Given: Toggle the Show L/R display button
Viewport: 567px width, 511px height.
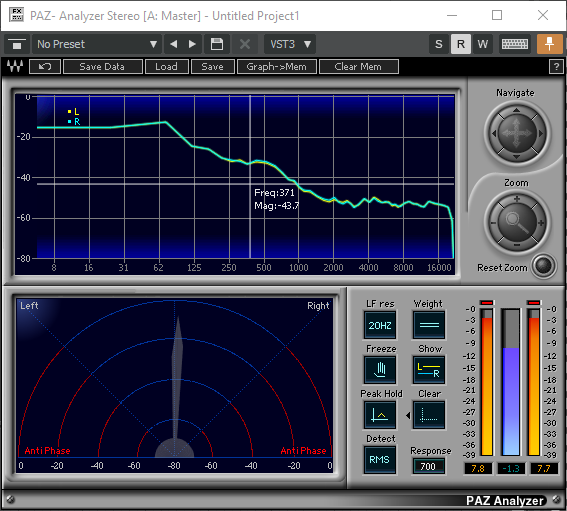Looking at the screenshot, I should point(429,370).
